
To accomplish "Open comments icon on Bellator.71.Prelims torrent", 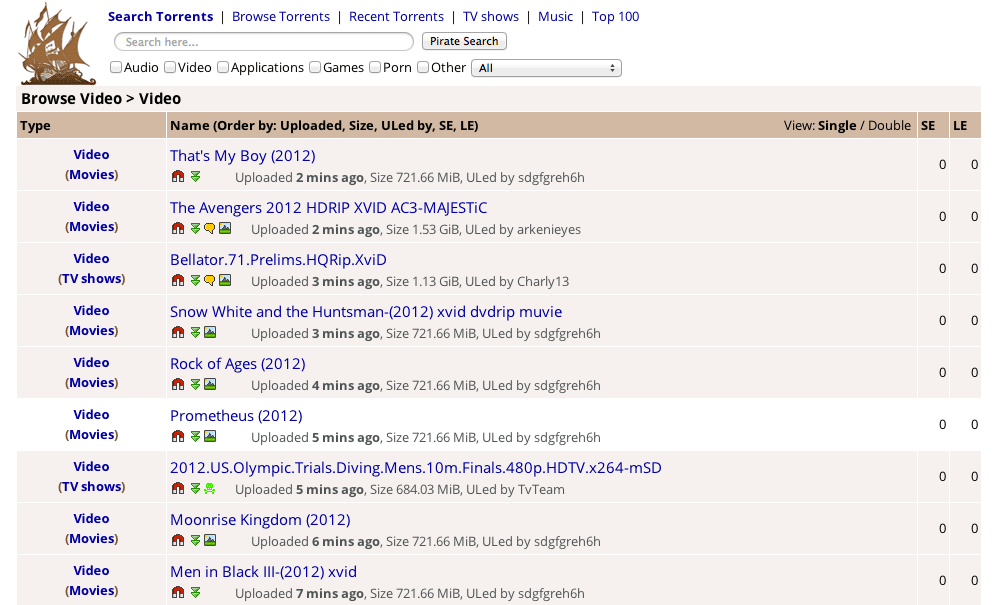I will pyautogui.click(x=209, y=280).
